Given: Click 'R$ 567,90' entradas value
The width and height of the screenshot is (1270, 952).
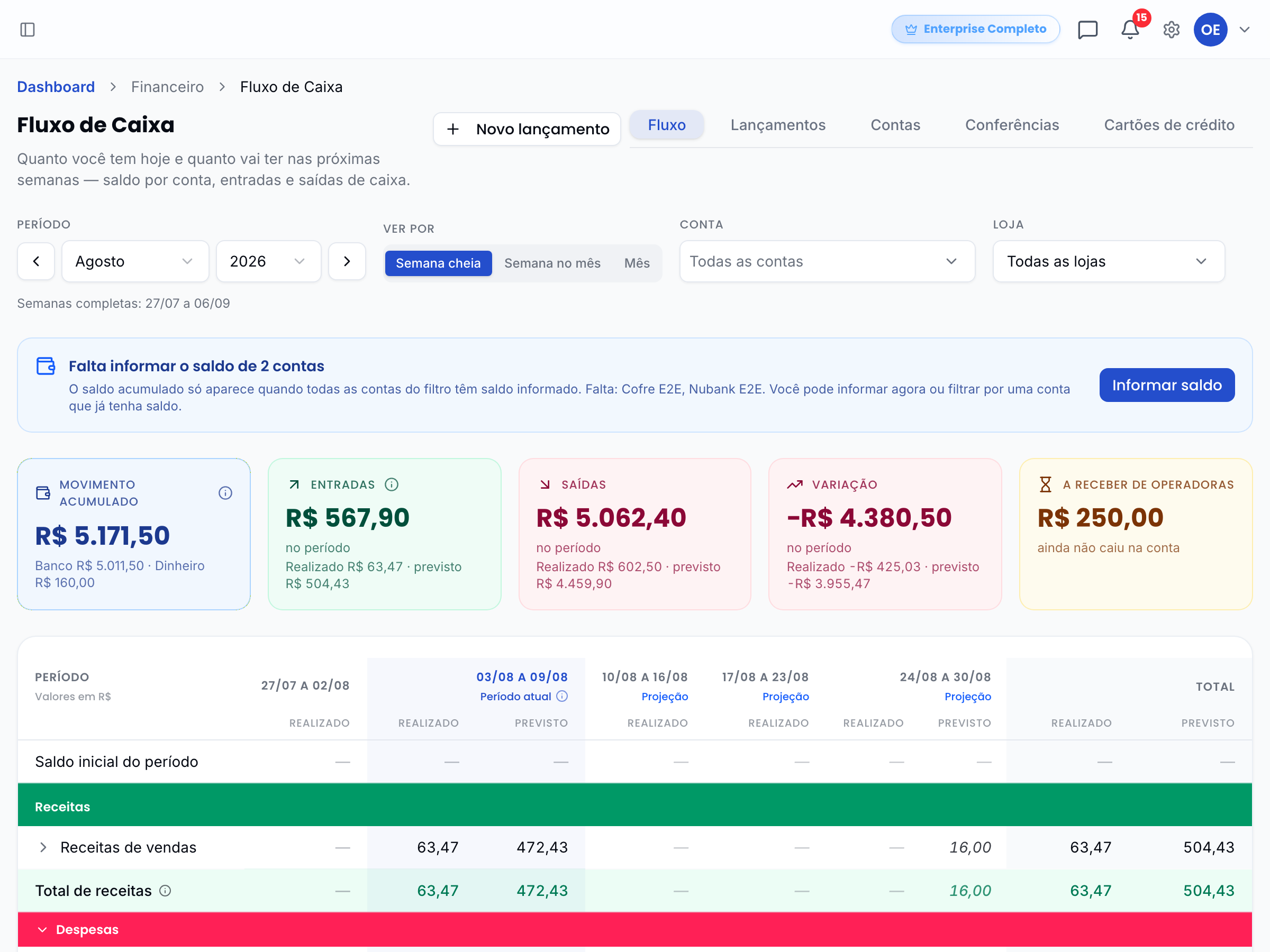Looking at the screenshot, I should click(347, 518).
